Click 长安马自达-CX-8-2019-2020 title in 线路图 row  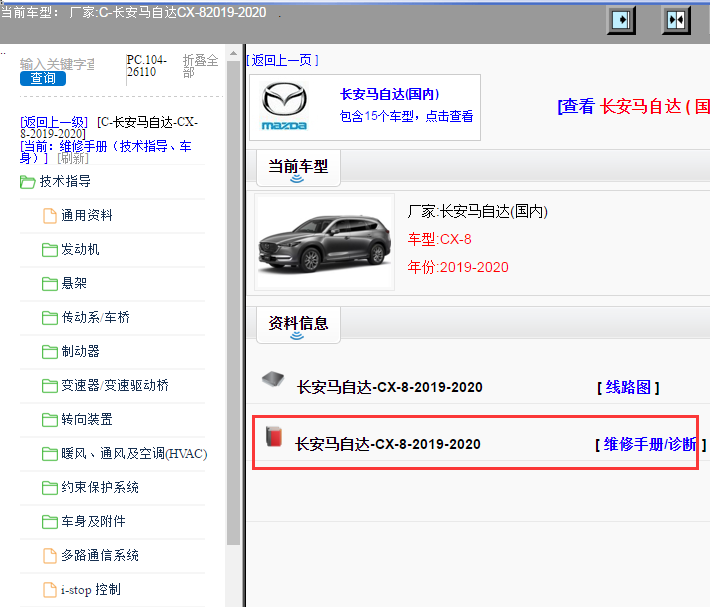tap(390, 387)
